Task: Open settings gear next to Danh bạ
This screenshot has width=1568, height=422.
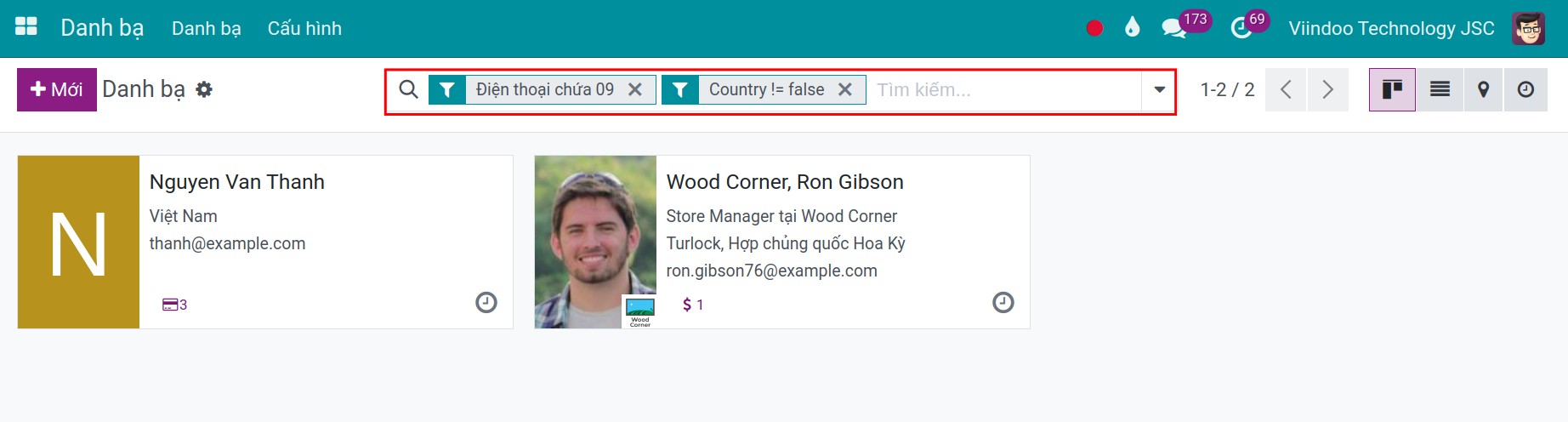Action: click(x=204, y=89)
